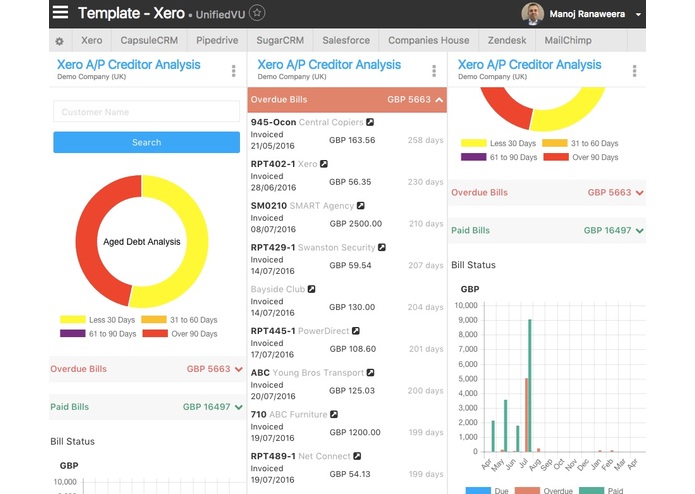Switch to the SugarCRM tab
The image size is (695, 494).
pos(280,40)
